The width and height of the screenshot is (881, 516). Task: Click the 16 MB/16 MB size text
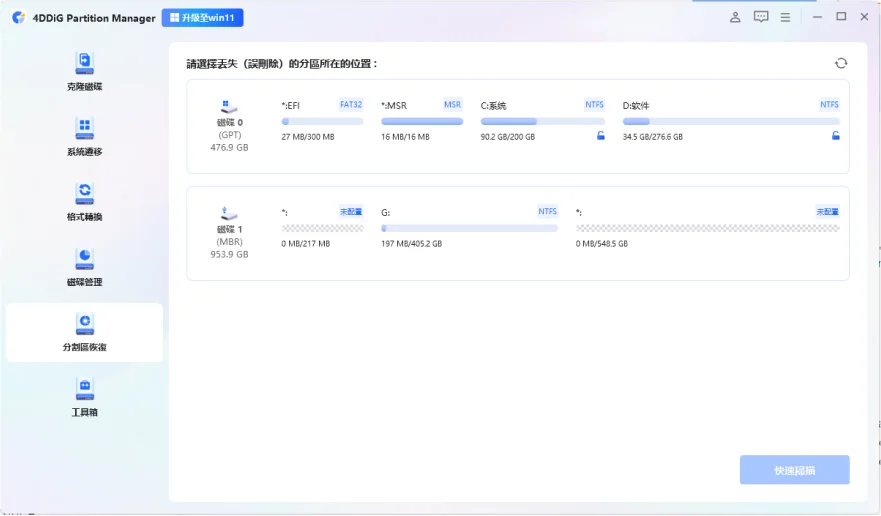click(405, 137)
